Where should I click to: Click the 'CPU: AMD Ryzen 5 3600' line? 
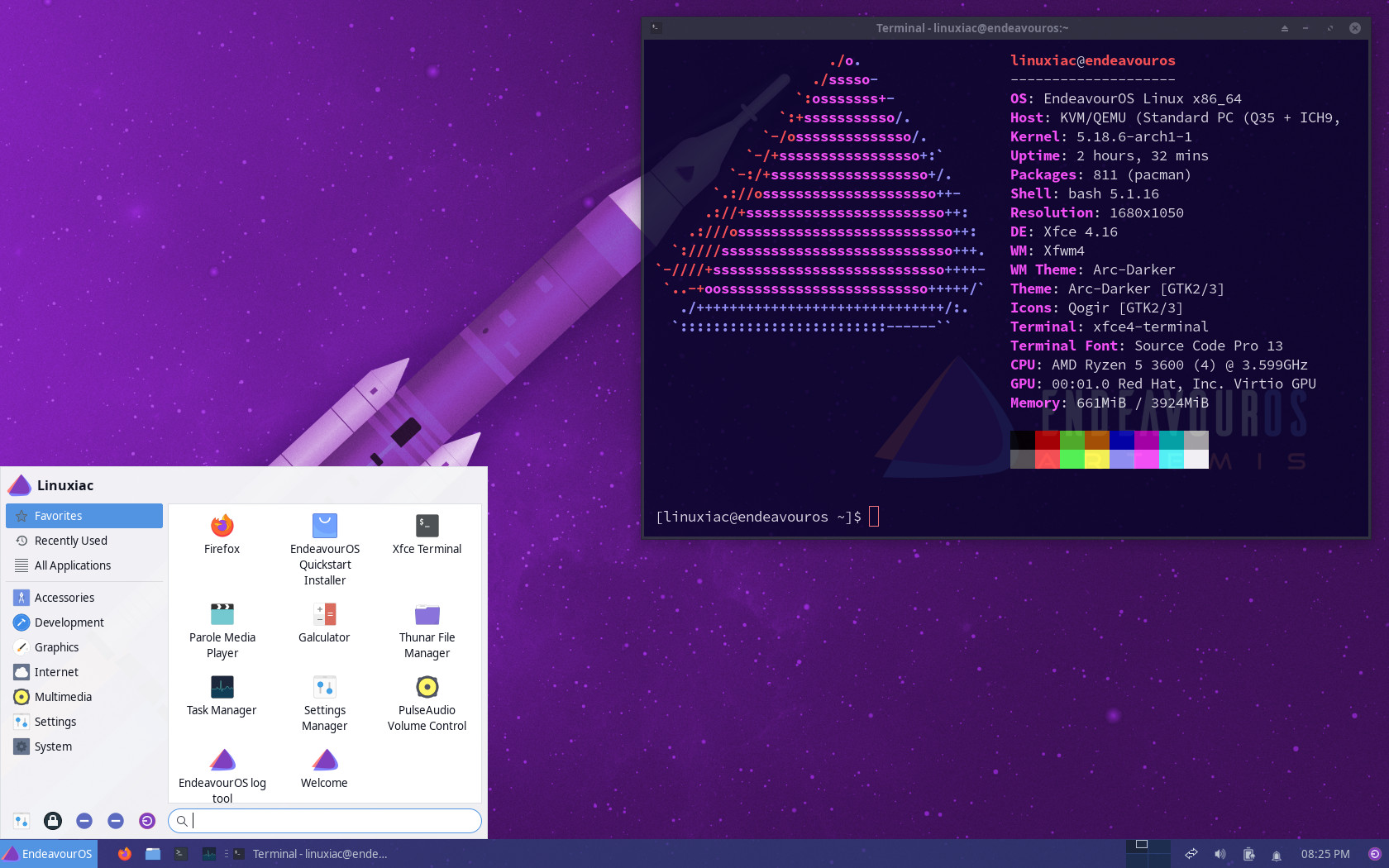pyautogui.click(x=1159, y=365)
